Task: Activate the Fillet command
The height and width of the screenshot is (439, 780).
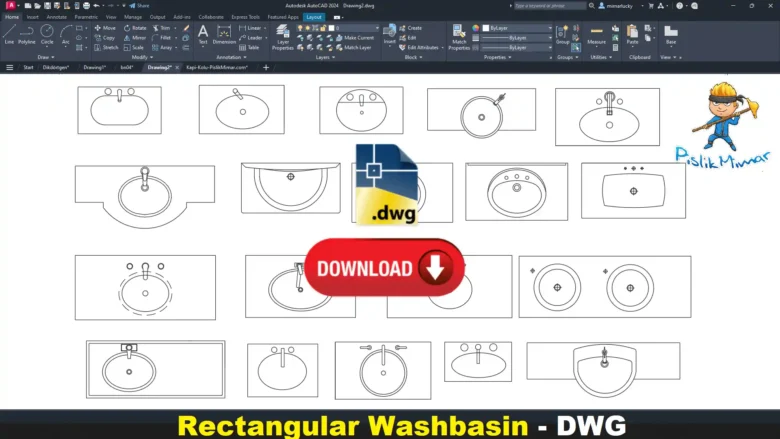Action: coord(161,38)
